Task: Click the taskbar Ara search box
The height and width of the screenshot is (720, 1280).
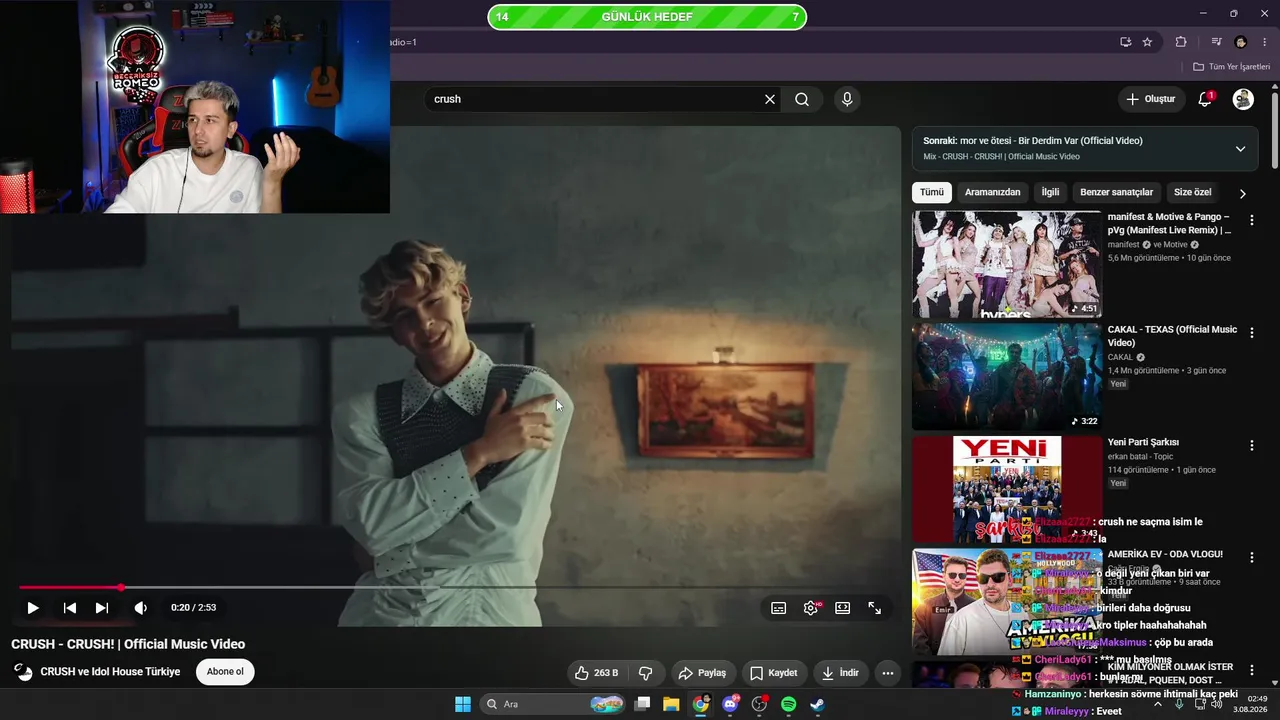Action: pos(553,704)
